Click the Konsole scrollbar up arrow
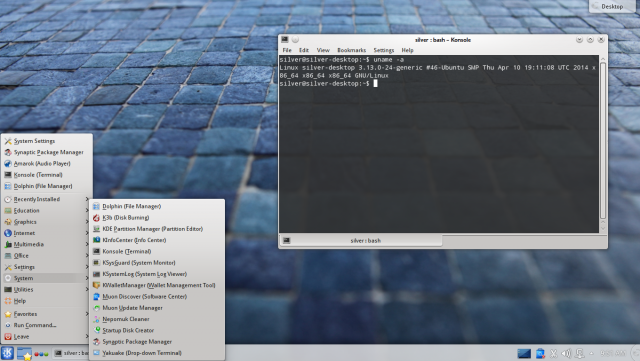 pyautogui.click(x=603, y=59)
